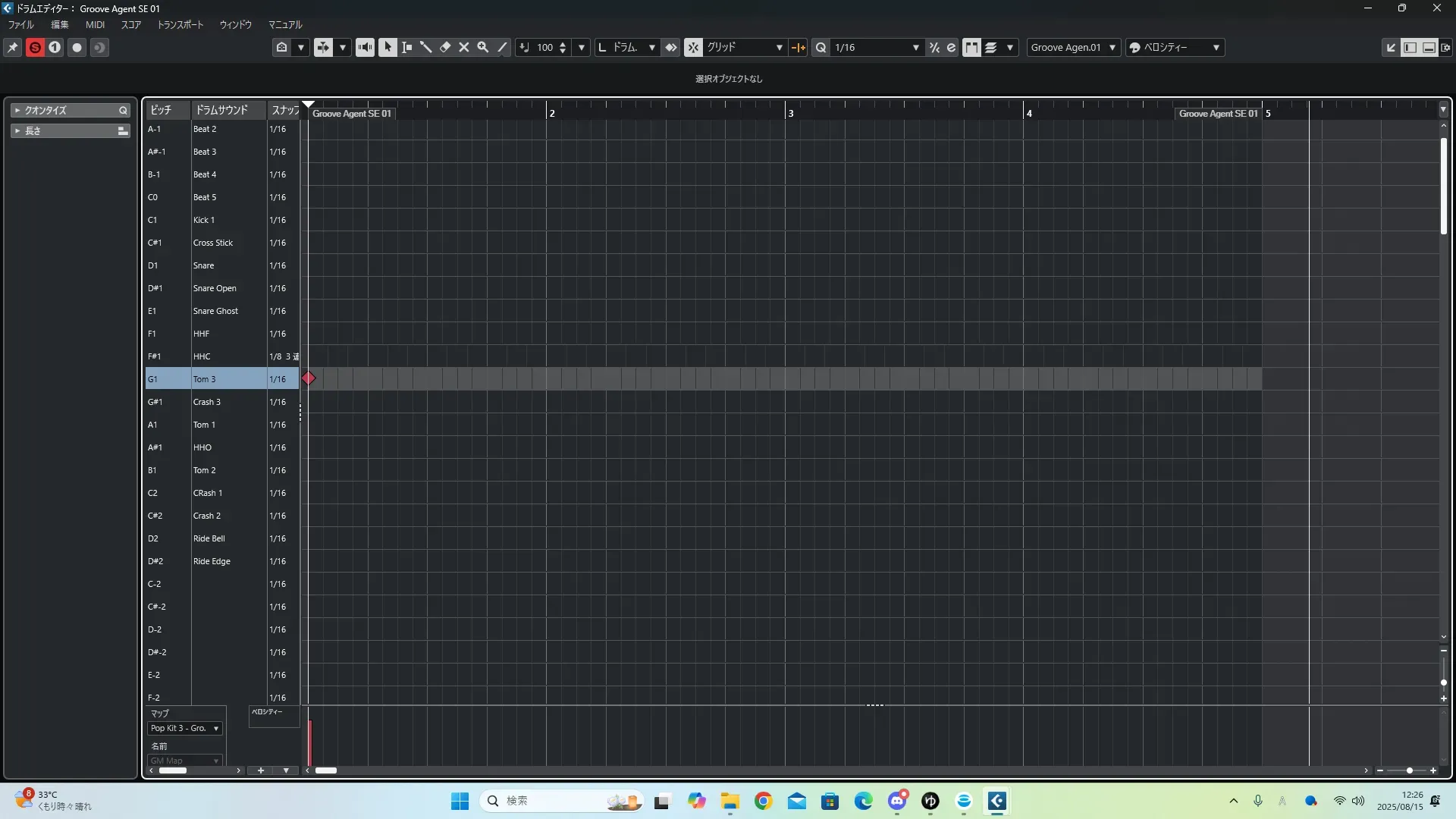Click the ドラムサウンド column header
This screenshot has height=819, width=1456.
(221, 110)
